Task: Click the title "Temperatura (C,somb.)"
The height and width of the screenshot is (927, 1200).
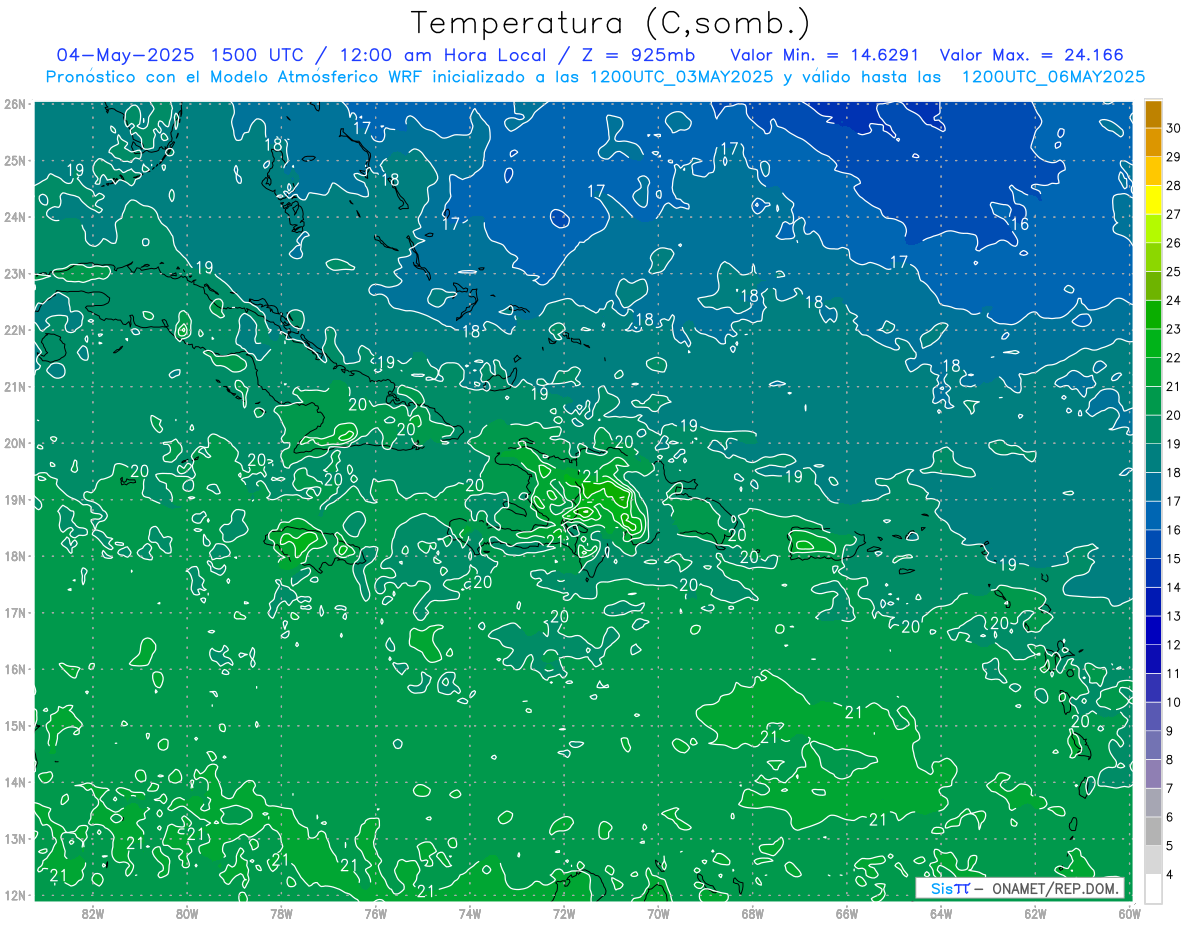Action: (611, 23)
